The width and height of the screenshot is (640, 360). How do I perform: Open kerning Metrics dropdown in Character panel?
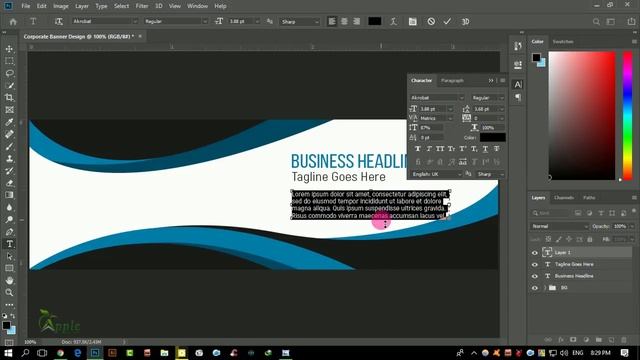pos(450,118)
